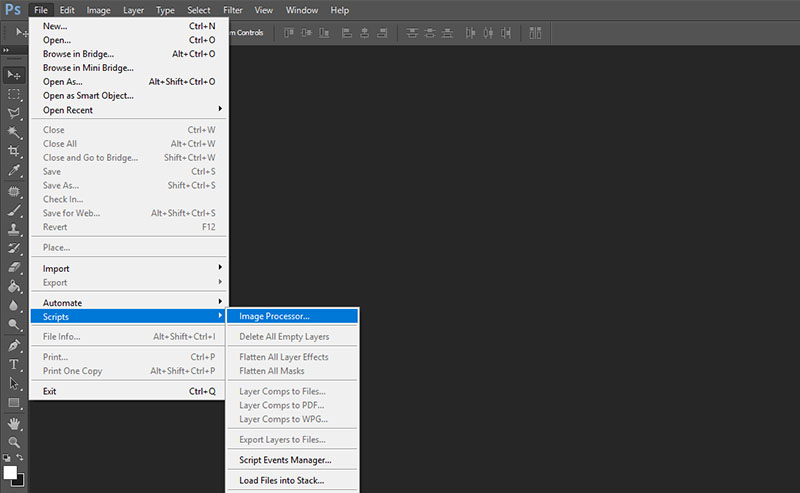
Task: Choose Load Files into Stack script
Action: pos(284,481)
